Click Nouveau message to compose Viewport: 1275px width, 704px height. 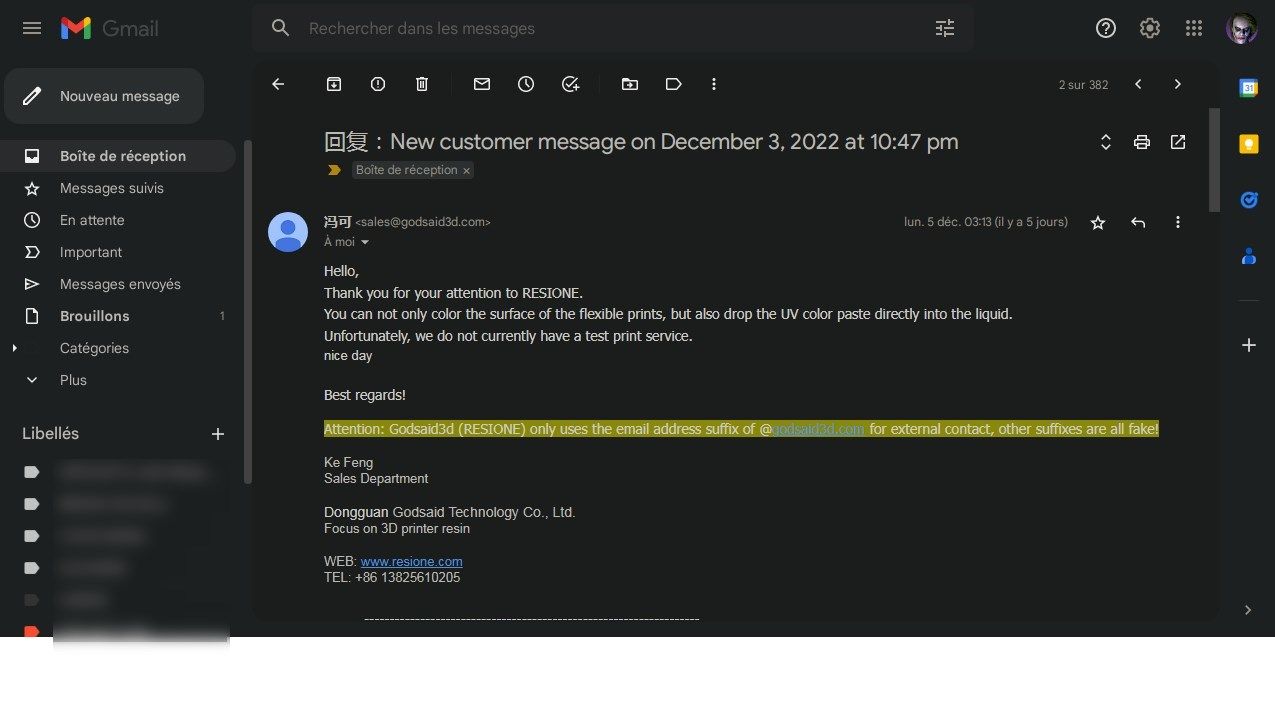104,96
